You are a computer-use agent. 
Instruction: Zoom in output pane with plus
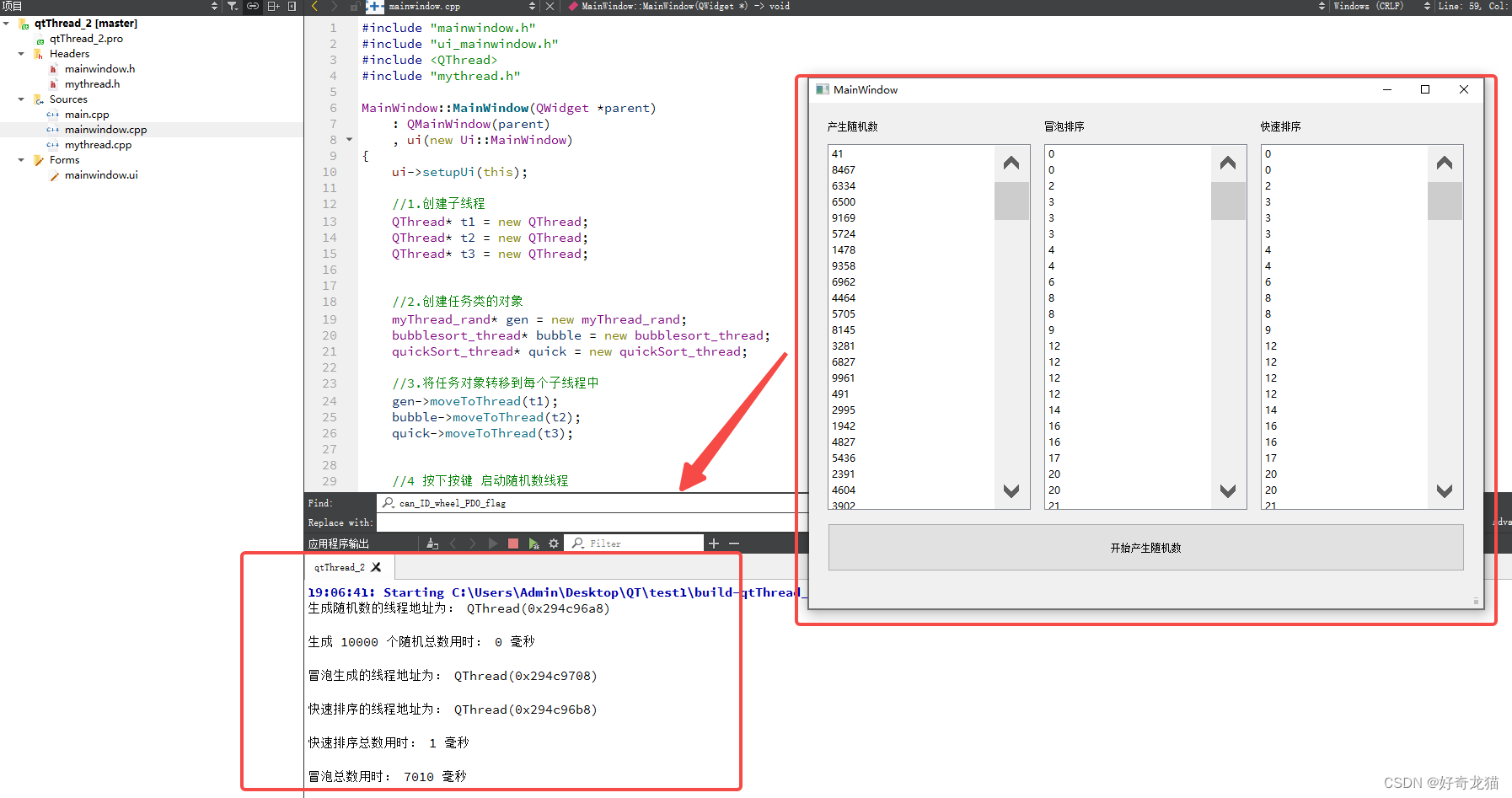point(714,544)
